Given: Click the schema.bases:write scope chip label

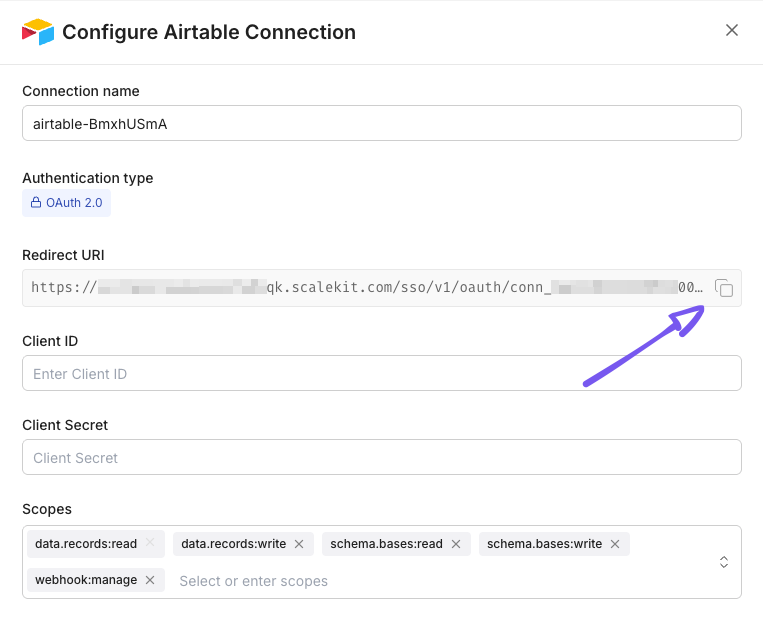Looking at the screenshot, I should coord(545,544).
